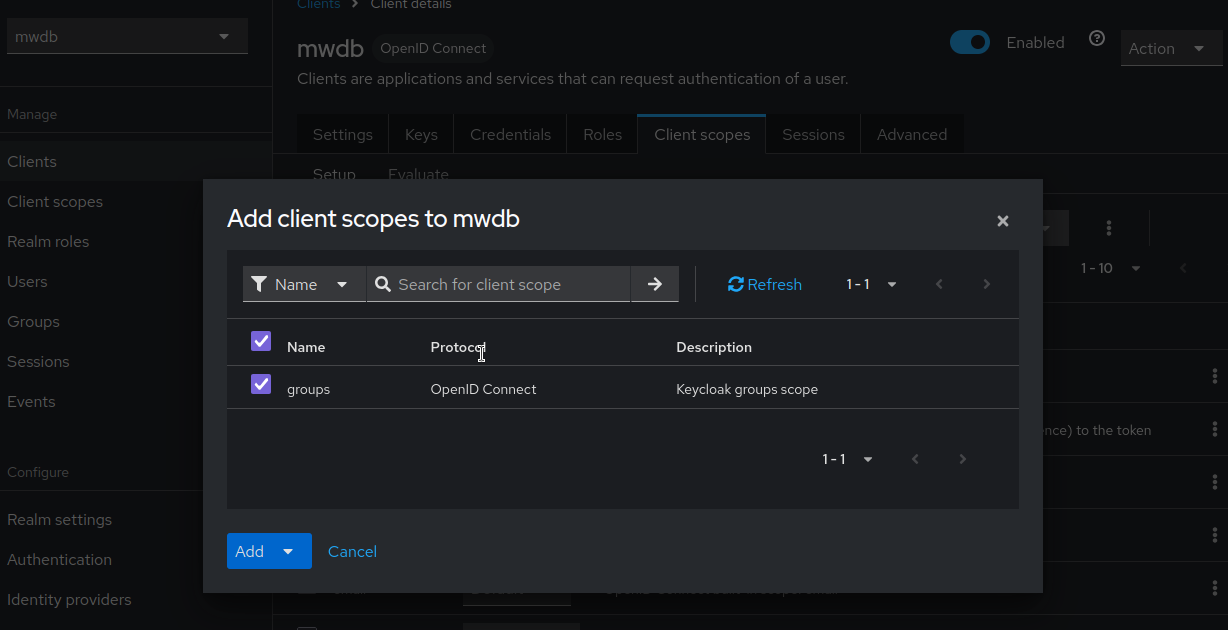The height and width of the screenshot is (630, 1228).
Task: Open the mwdb realm selector dropdown
Action: pyautogui.click(x=127, y=37)
